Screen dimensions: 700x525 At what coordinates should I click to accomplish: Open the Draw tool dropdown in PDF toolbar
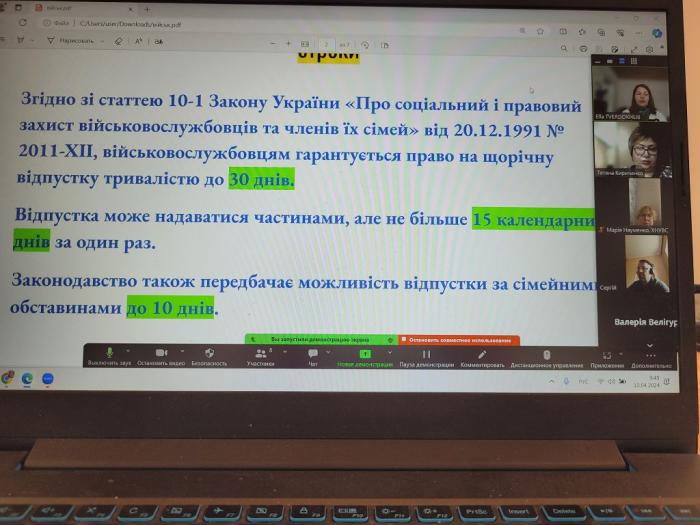tap(103, 41)
